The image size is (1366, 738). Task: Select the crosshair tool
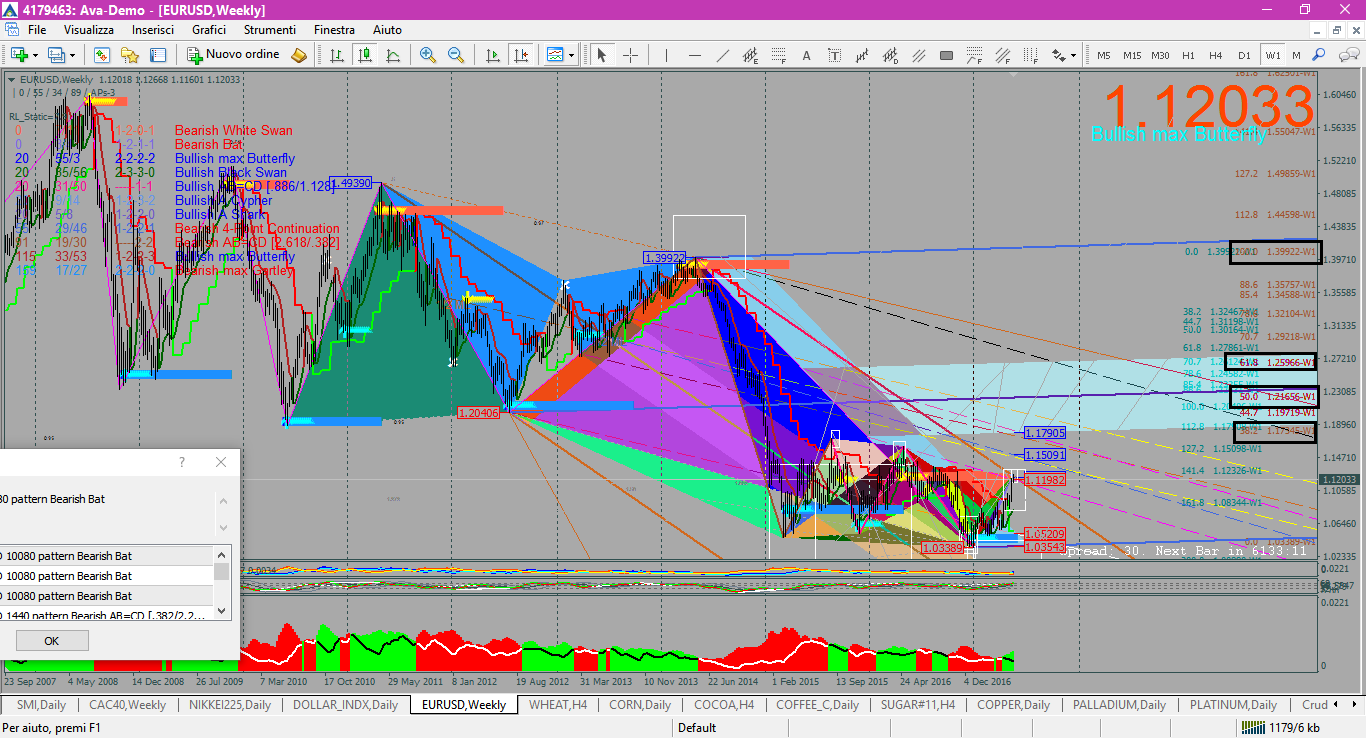(x=630, y=55)
